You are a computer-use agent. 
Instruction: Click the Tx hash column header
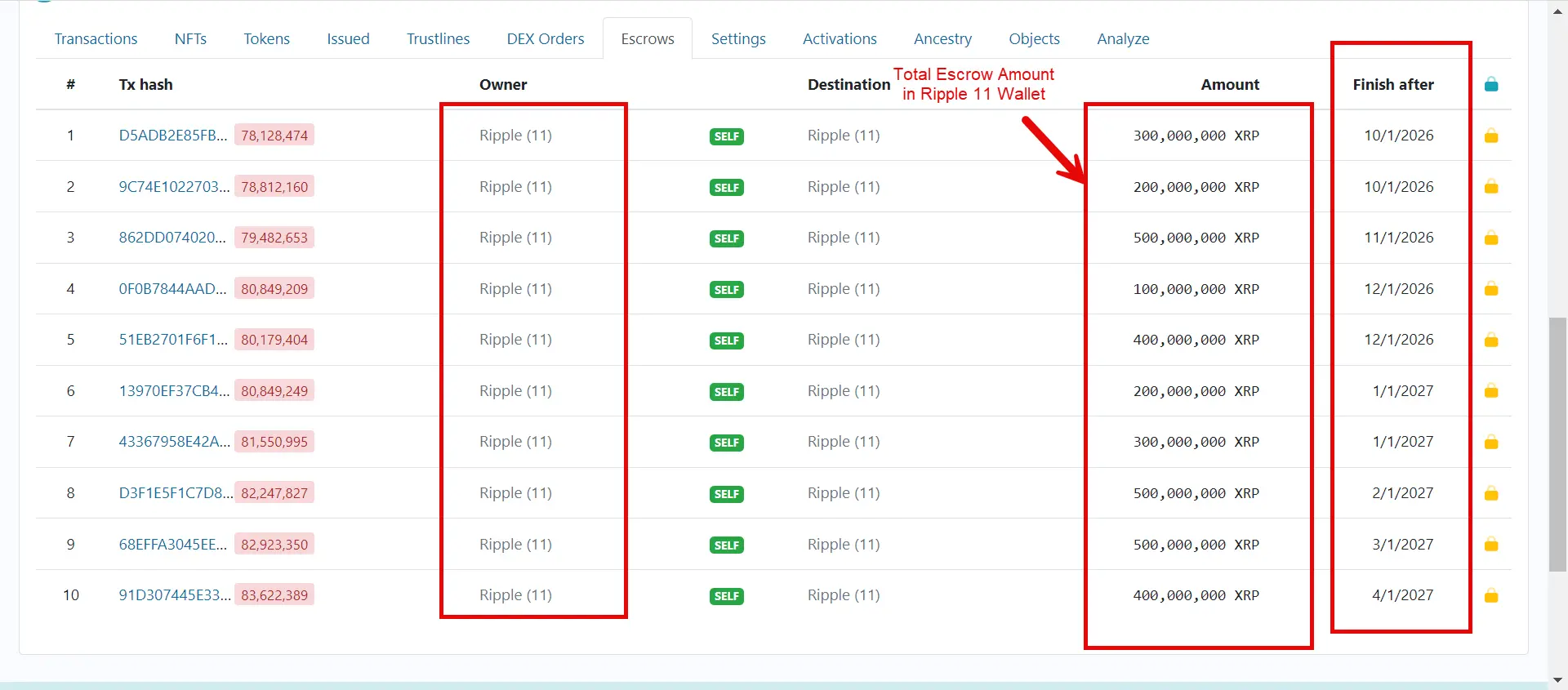[145, 84]
